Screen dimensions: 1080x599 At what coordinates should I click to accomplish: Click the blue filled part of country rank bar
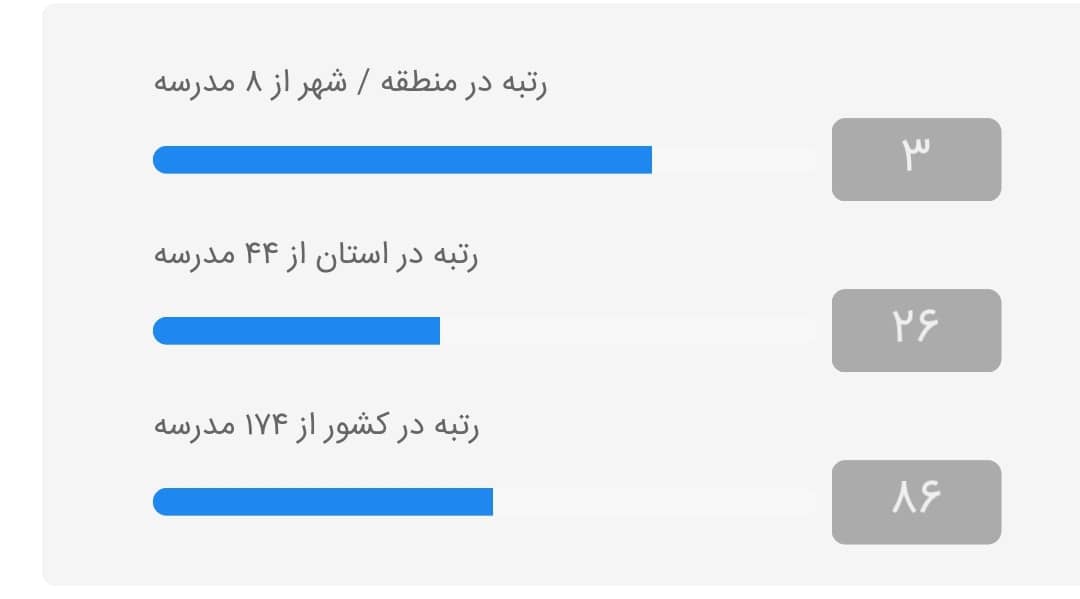(x=323, y=502)
